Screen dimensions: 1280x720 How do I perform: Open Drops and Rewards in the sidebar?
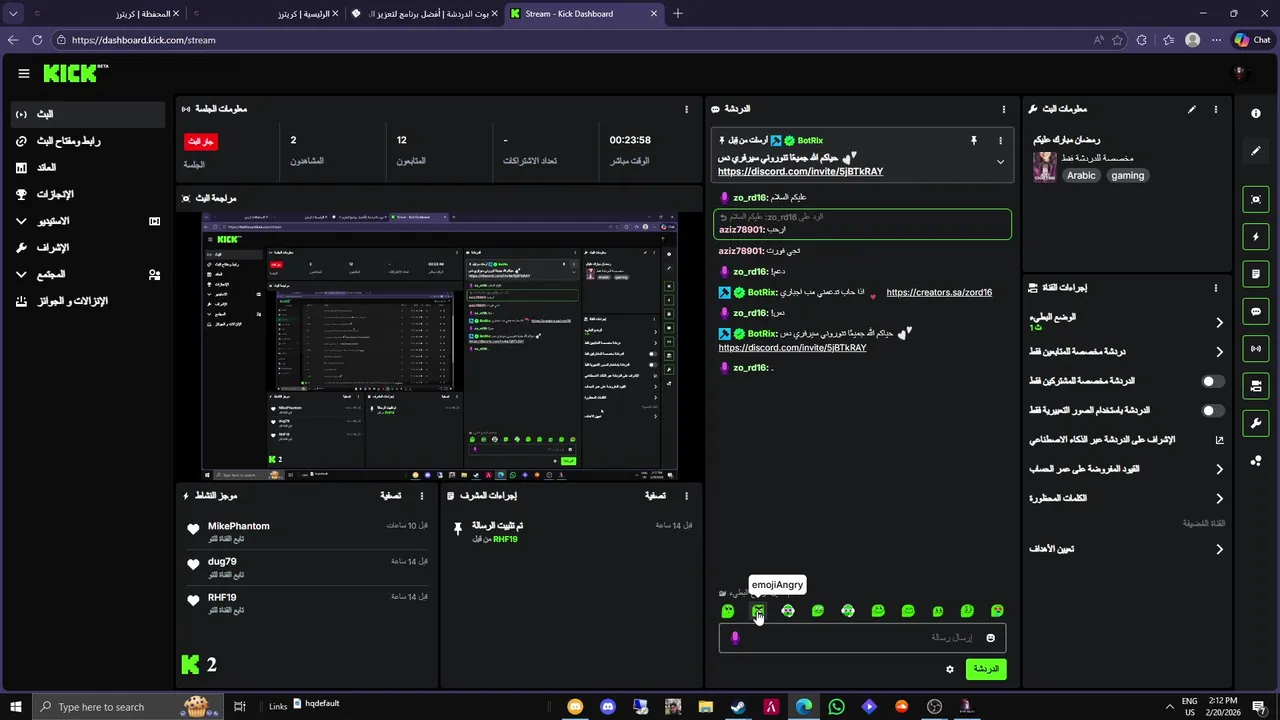(88, 301)
